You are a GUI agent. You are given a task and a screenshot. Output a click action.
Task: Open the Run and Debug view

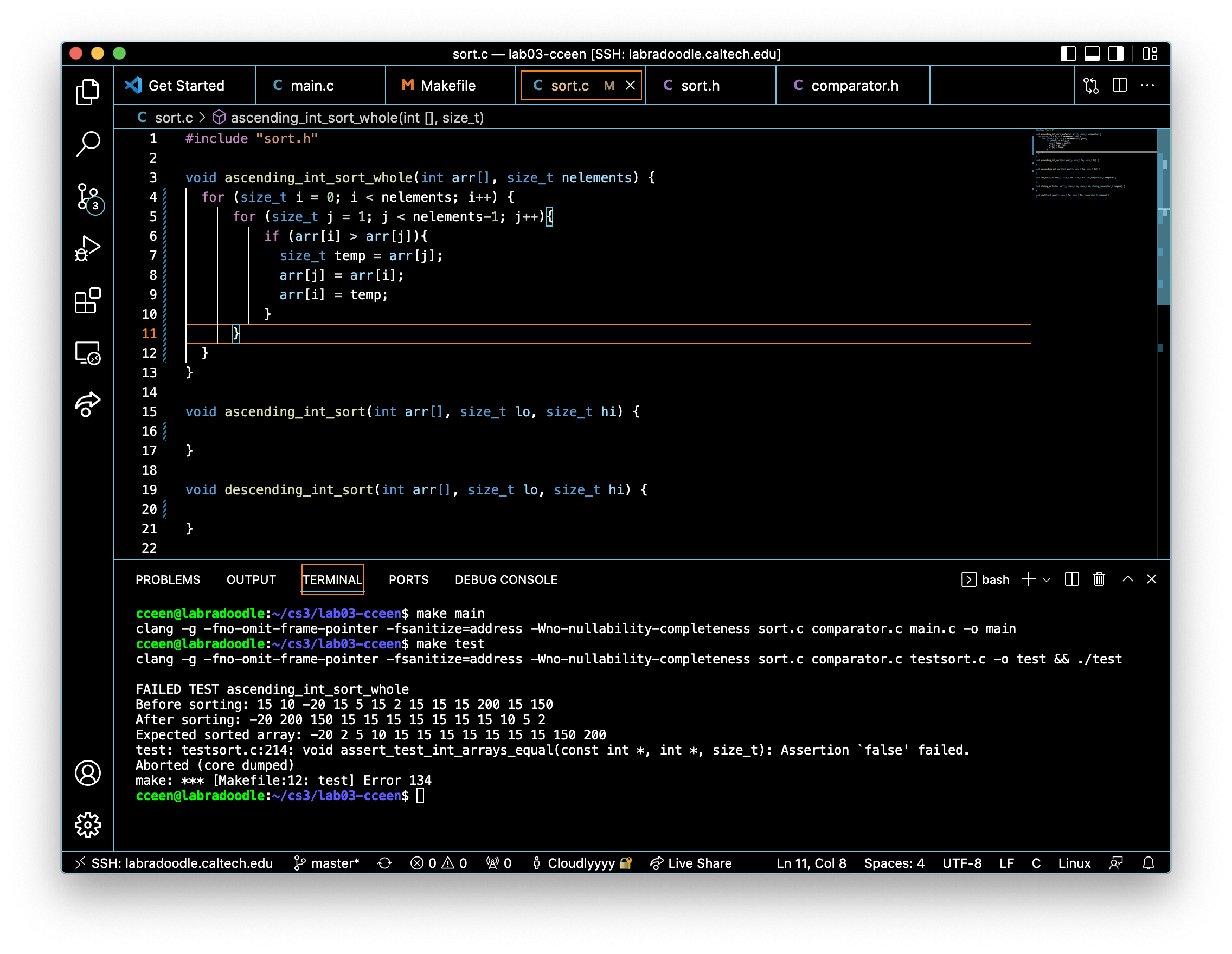[87, 249]
